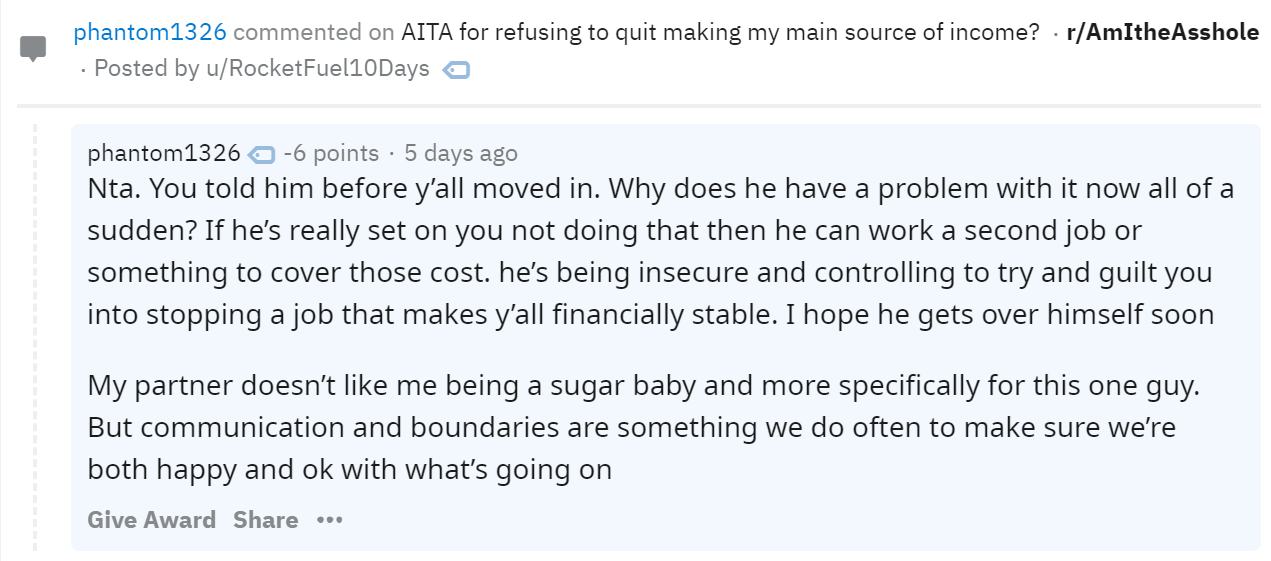Click the comment paragraph starting with "Nta."
This screenshot has height=561, width=1271.
(660, 251)
